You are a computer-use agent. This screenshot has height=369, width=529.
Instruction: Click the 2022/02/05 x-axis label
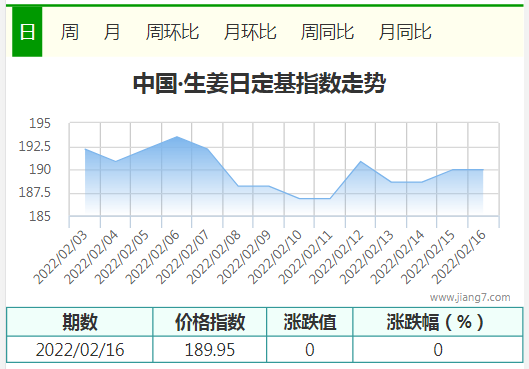121,257
